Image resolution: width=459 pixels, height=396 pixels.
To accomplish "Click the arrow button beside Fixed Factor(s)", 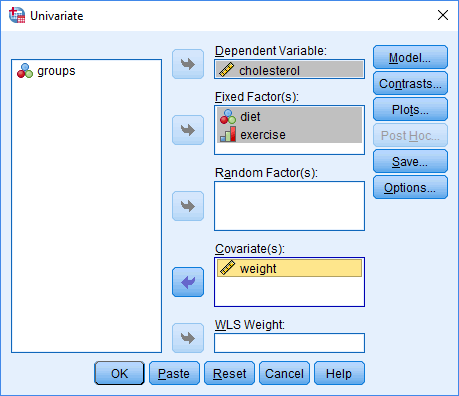I will coord(188,130).
